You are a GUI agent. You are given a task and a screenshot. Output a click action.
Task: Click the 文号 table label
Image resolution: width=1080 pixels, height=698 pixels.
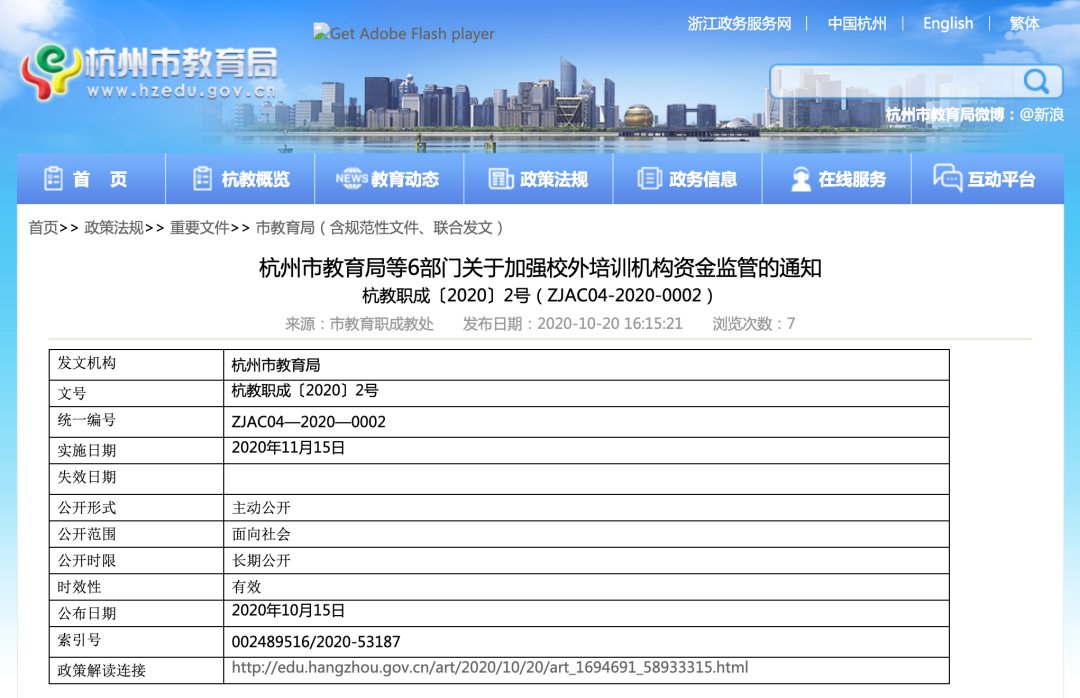[x=72, y=393]
